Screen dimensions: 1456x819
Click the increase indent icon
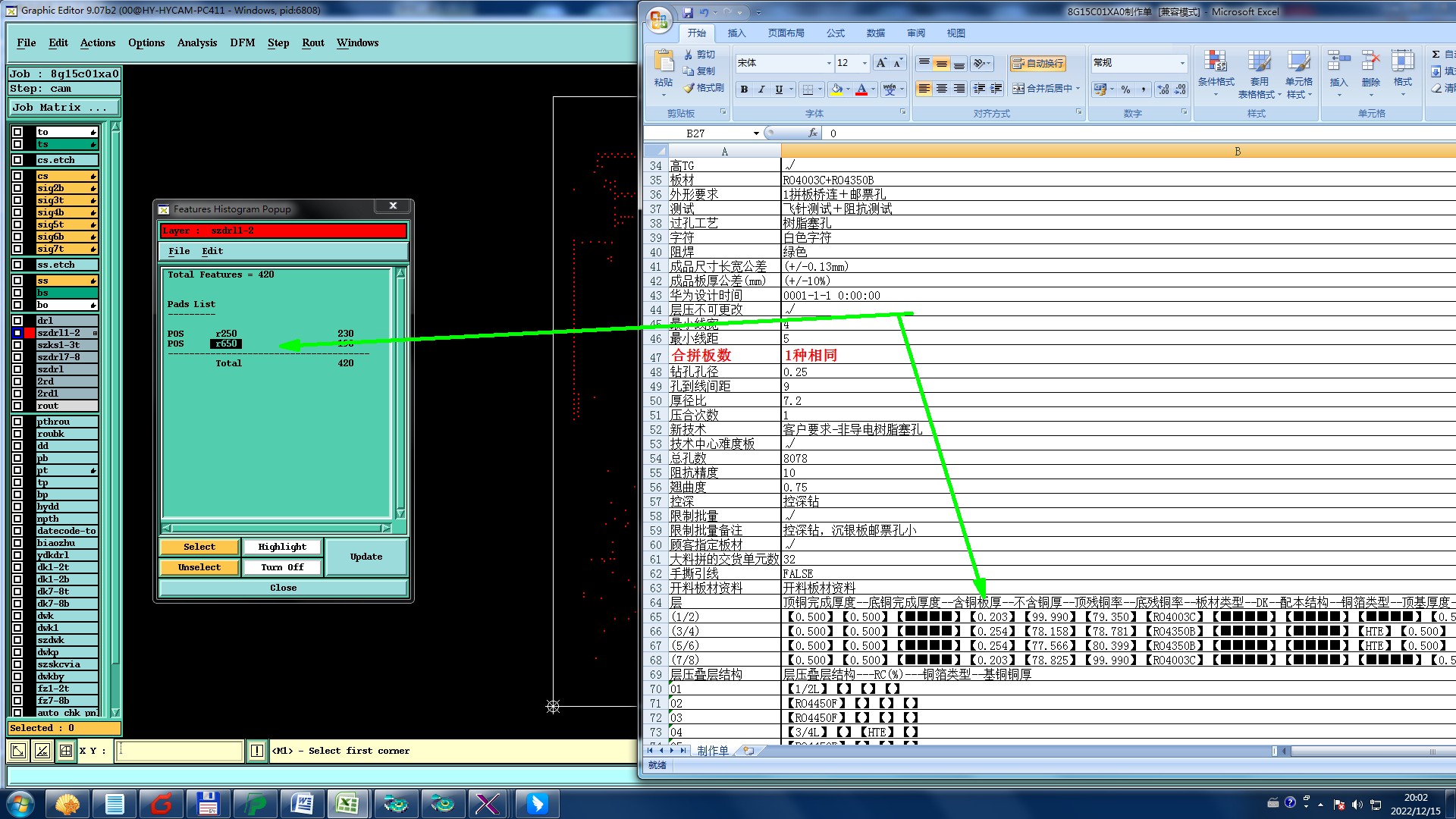pos(996,89)
